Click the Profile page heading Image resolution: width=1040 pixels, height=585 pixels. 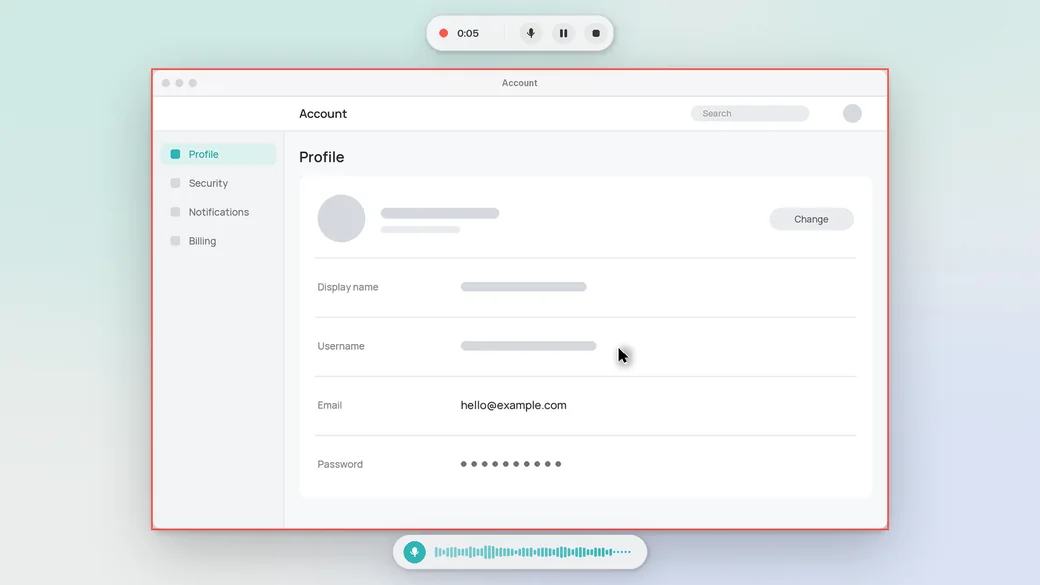pos(322,157)
